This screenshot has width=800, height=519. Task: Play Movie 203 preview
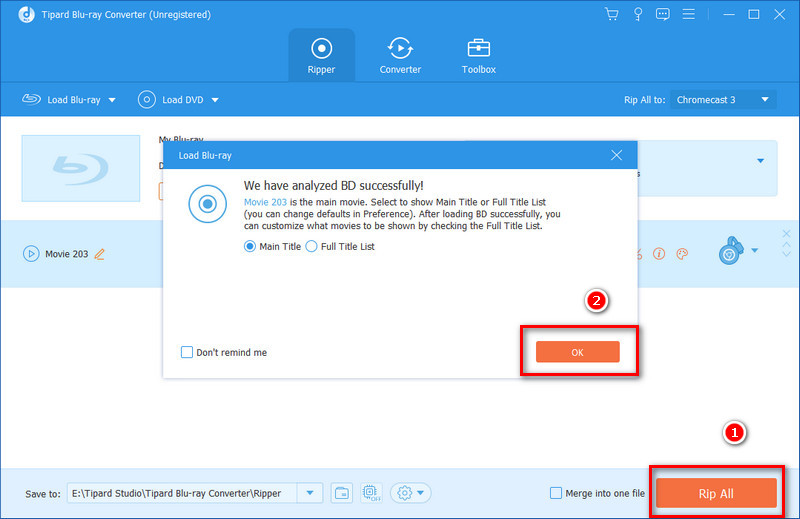(x=31, y=254)
